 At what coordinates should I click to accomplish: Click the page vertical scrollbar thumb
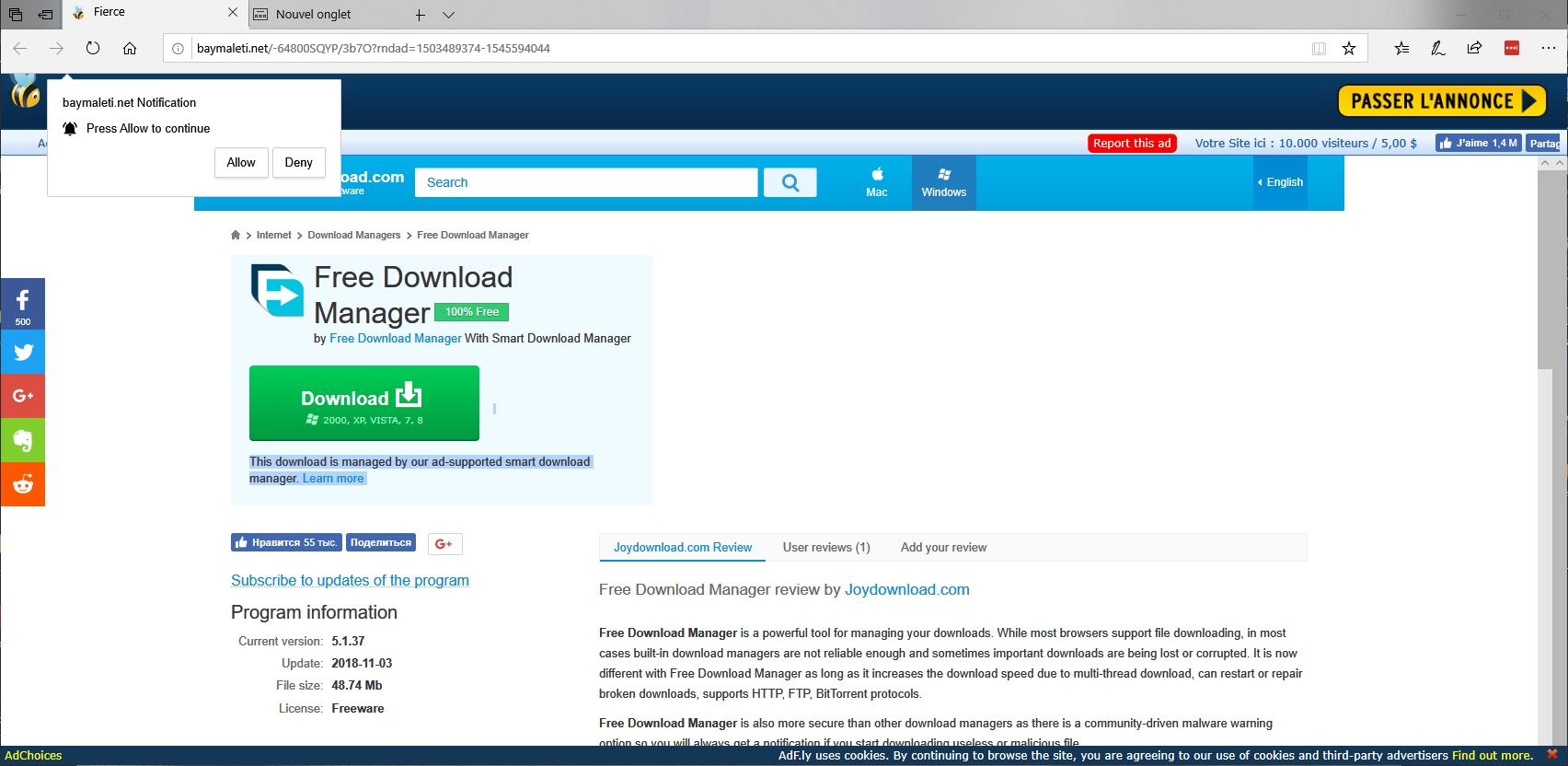[x=1545, y=269]
